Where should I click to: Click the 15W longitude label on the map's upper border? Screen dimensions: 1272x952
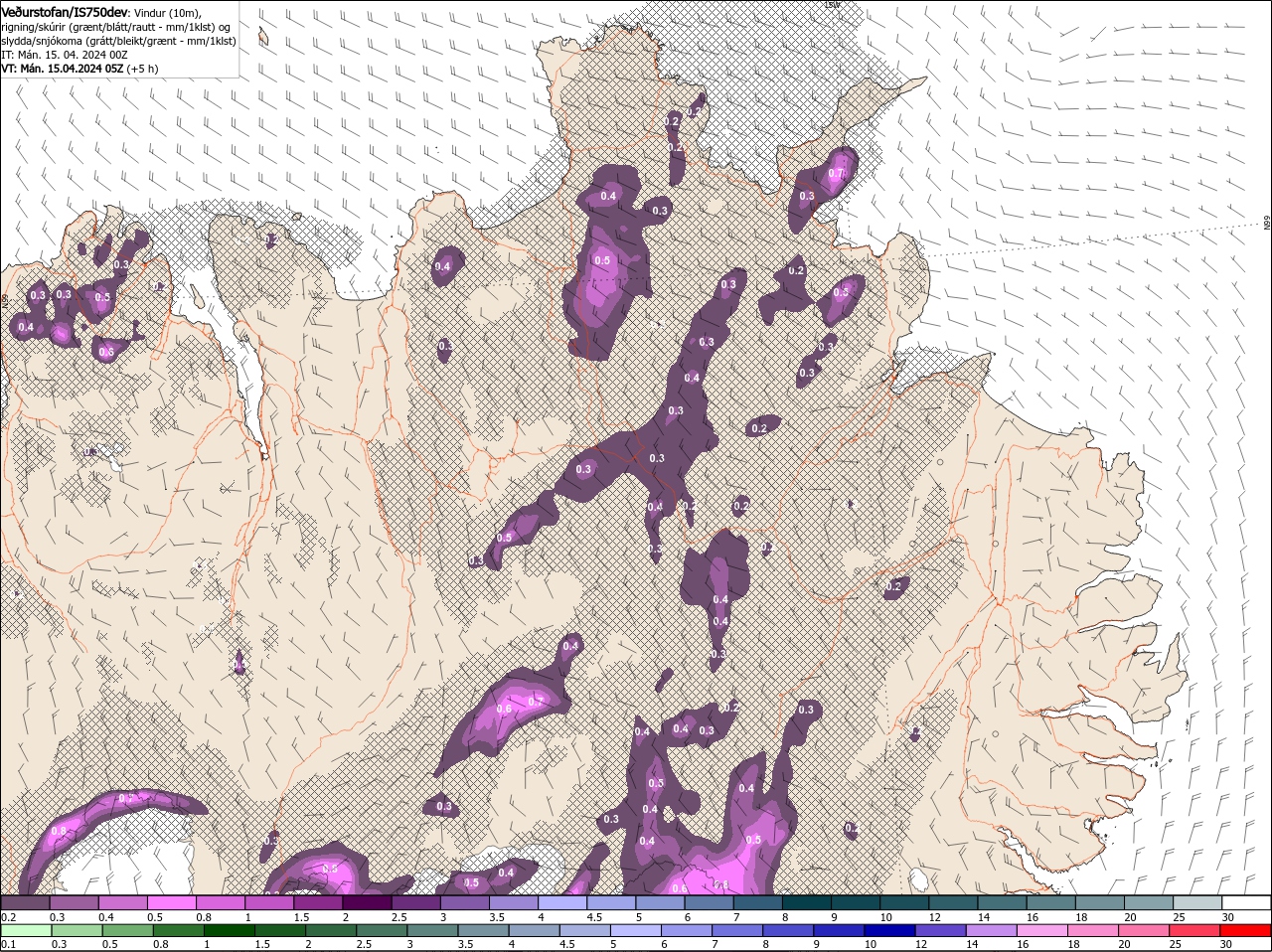click(x=831, y=5)
